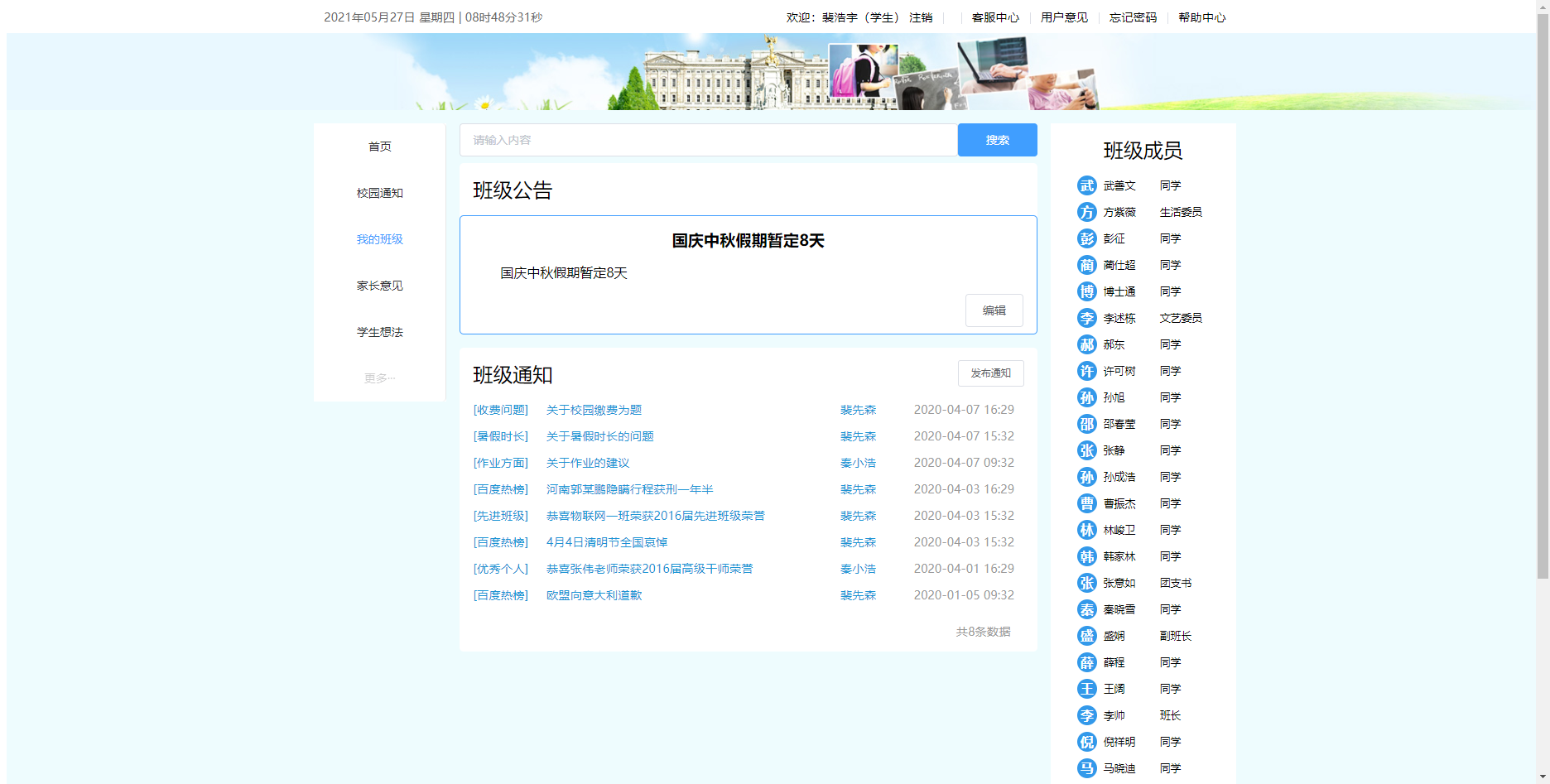Click the avatar icon for 郝东
The image size is (1550, 784).
coord(1086,344)
